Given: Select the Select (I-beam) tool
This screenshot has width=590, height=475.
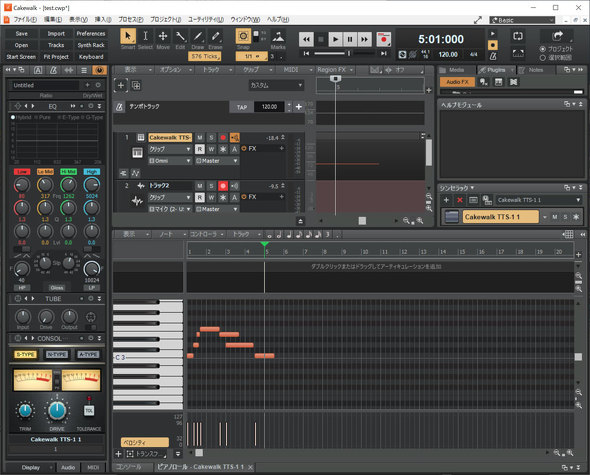Looking at the screenshot, I should pos(145,36).
